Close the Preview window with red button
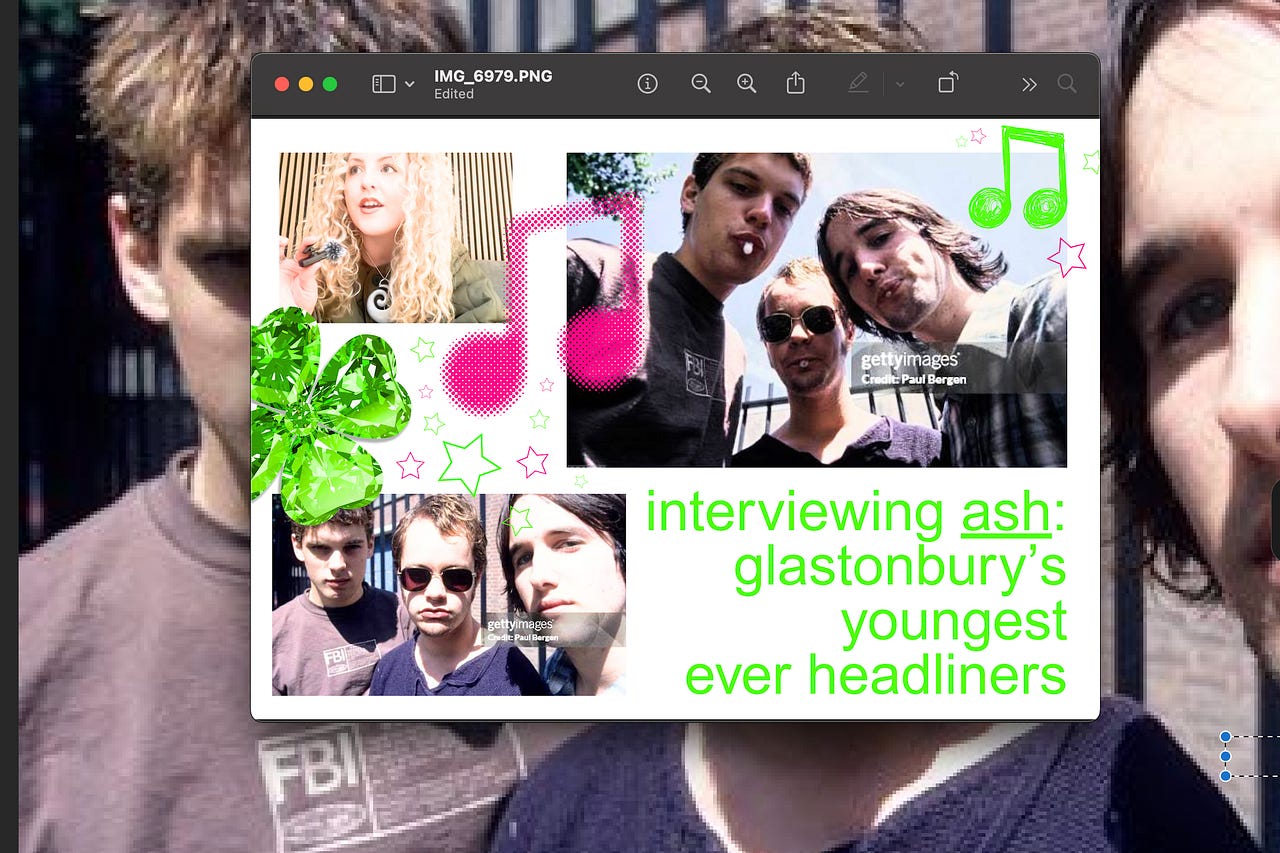This screenshot has height=853, width=1280. point(282,84)
